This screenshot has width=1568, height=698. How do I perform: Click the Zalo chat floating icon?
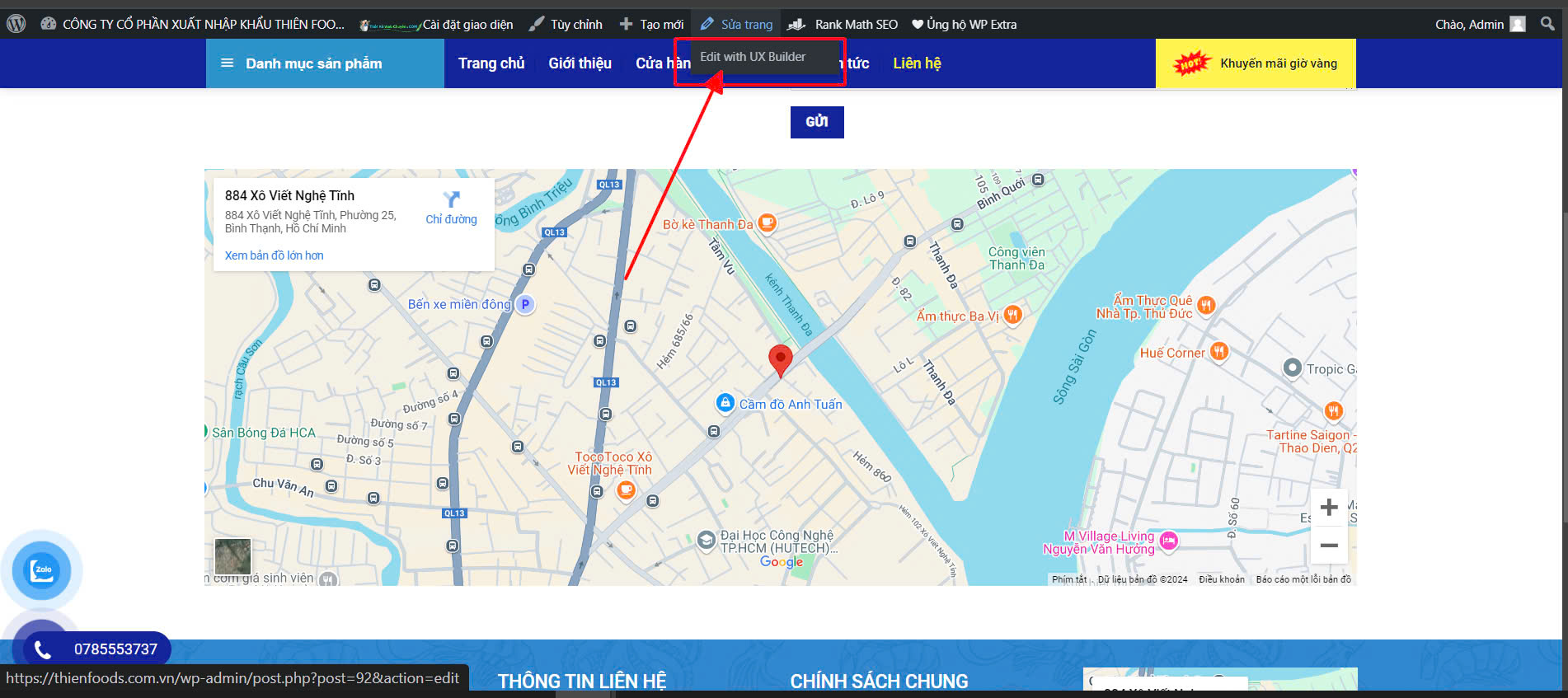tap(41, 570)
